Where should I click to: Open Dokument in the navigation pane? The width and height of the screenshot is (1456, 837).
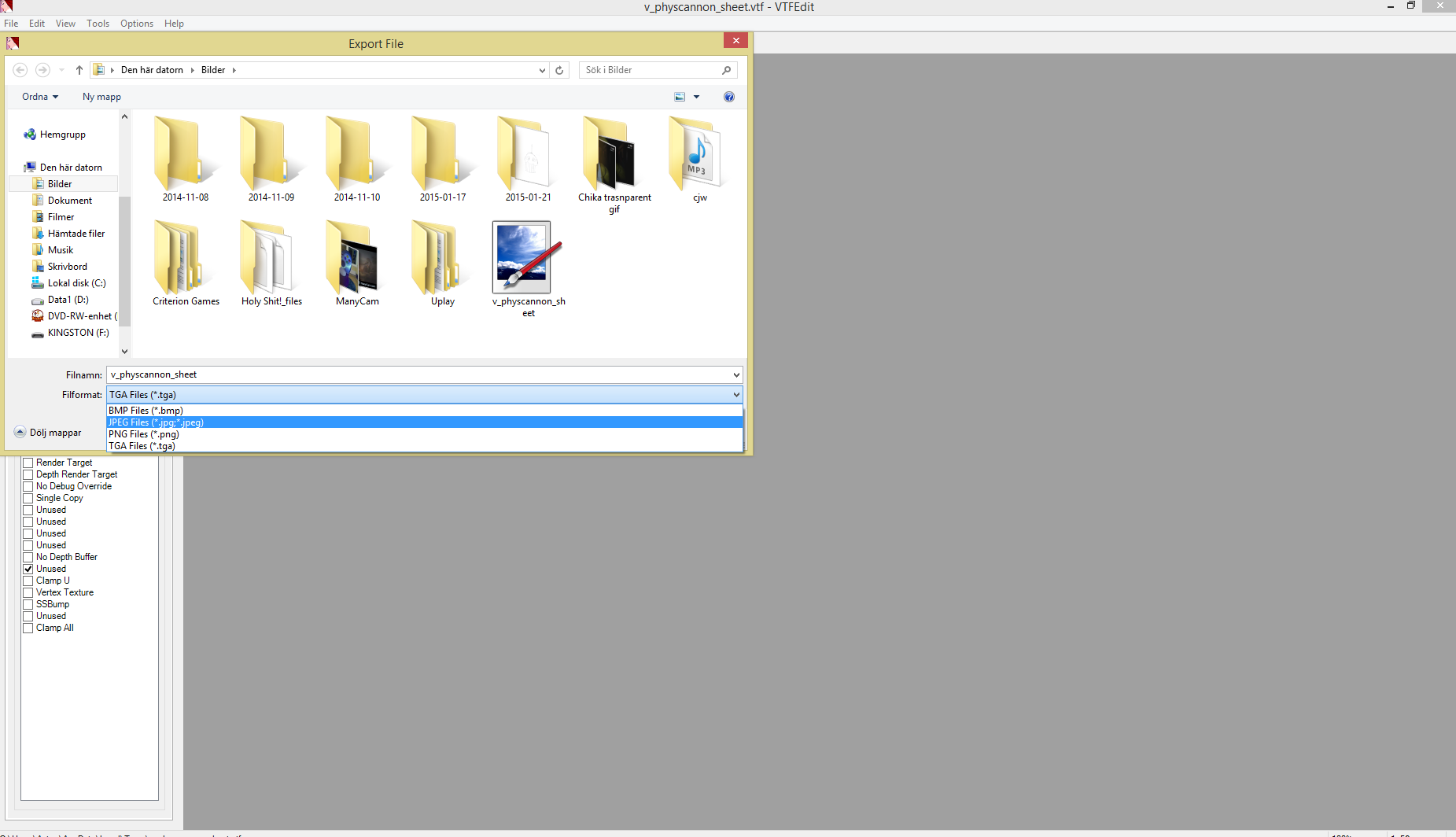(x=62, y=201)
